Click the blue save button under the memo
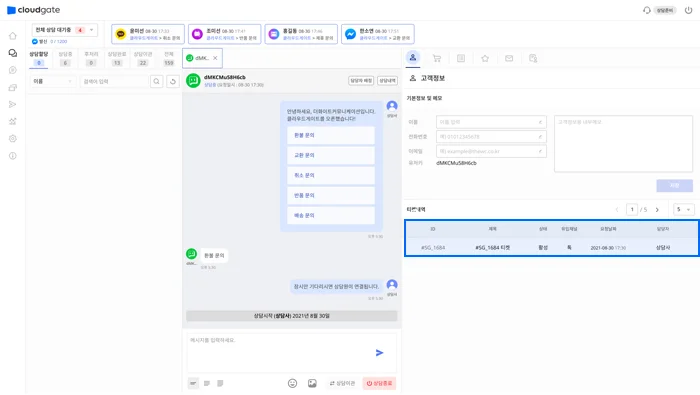Screen dimensions: 700x395 674,186
